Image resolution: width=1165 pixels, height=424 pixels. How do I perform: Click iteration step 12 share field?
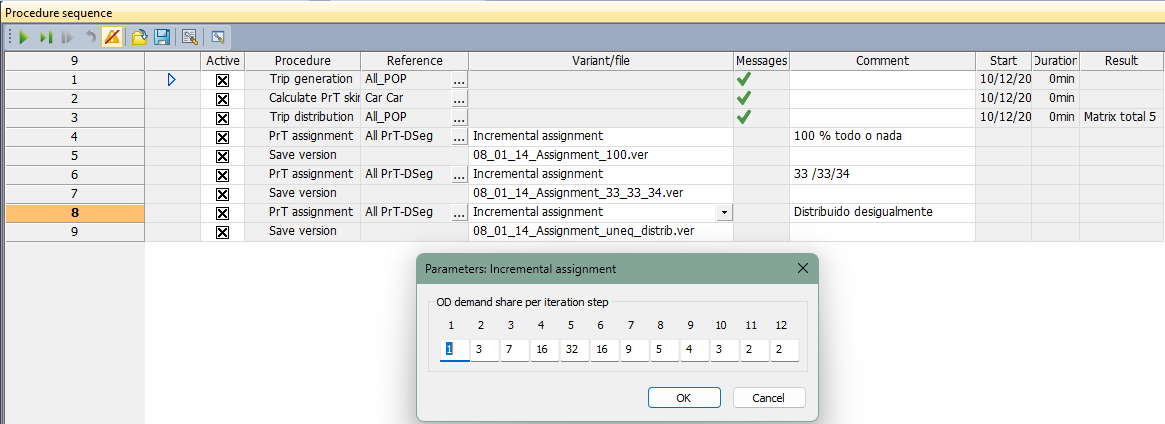[x=784, y=350]
